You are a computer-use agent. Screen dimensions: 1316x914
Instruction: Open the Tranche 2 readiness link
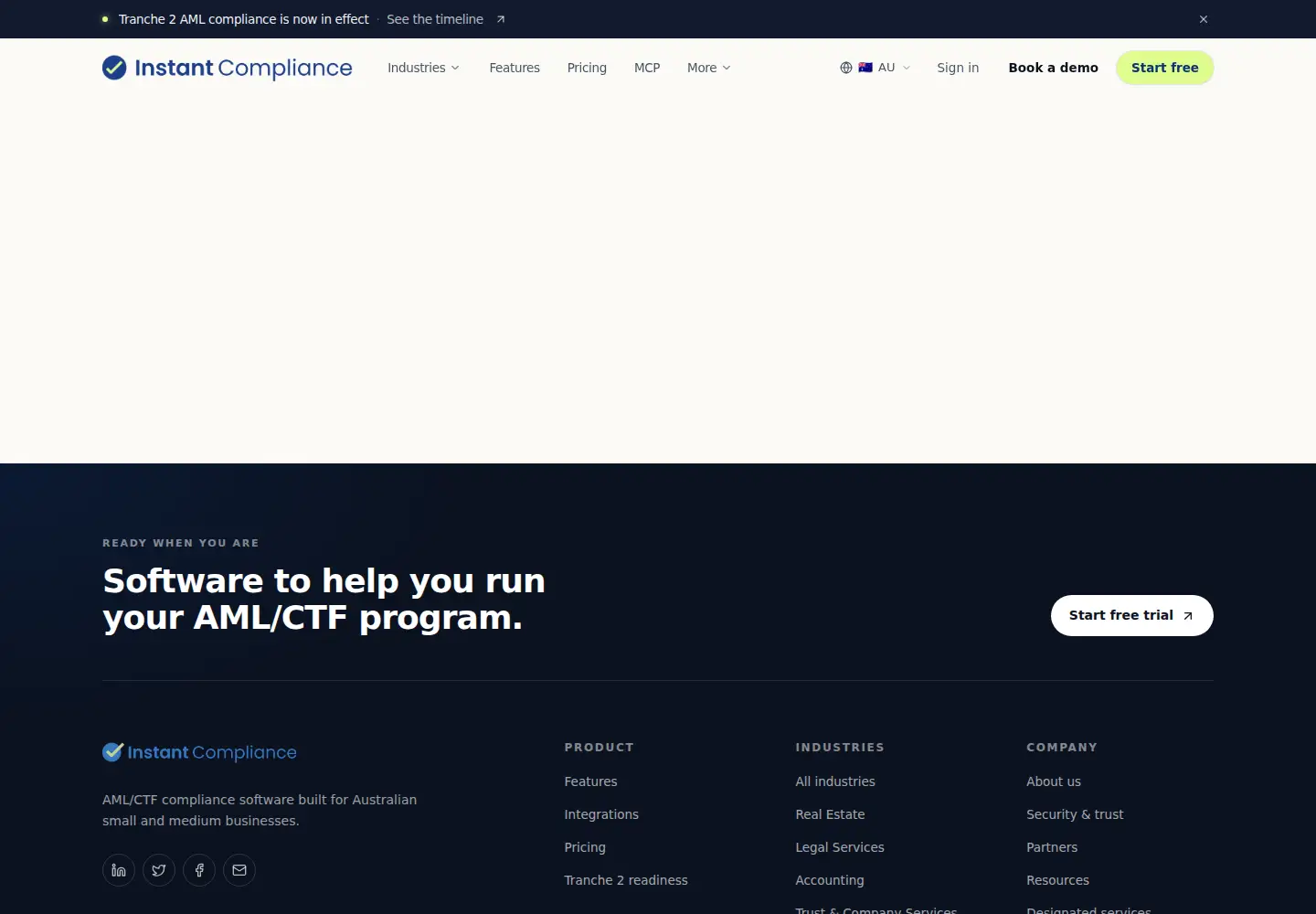626,880
